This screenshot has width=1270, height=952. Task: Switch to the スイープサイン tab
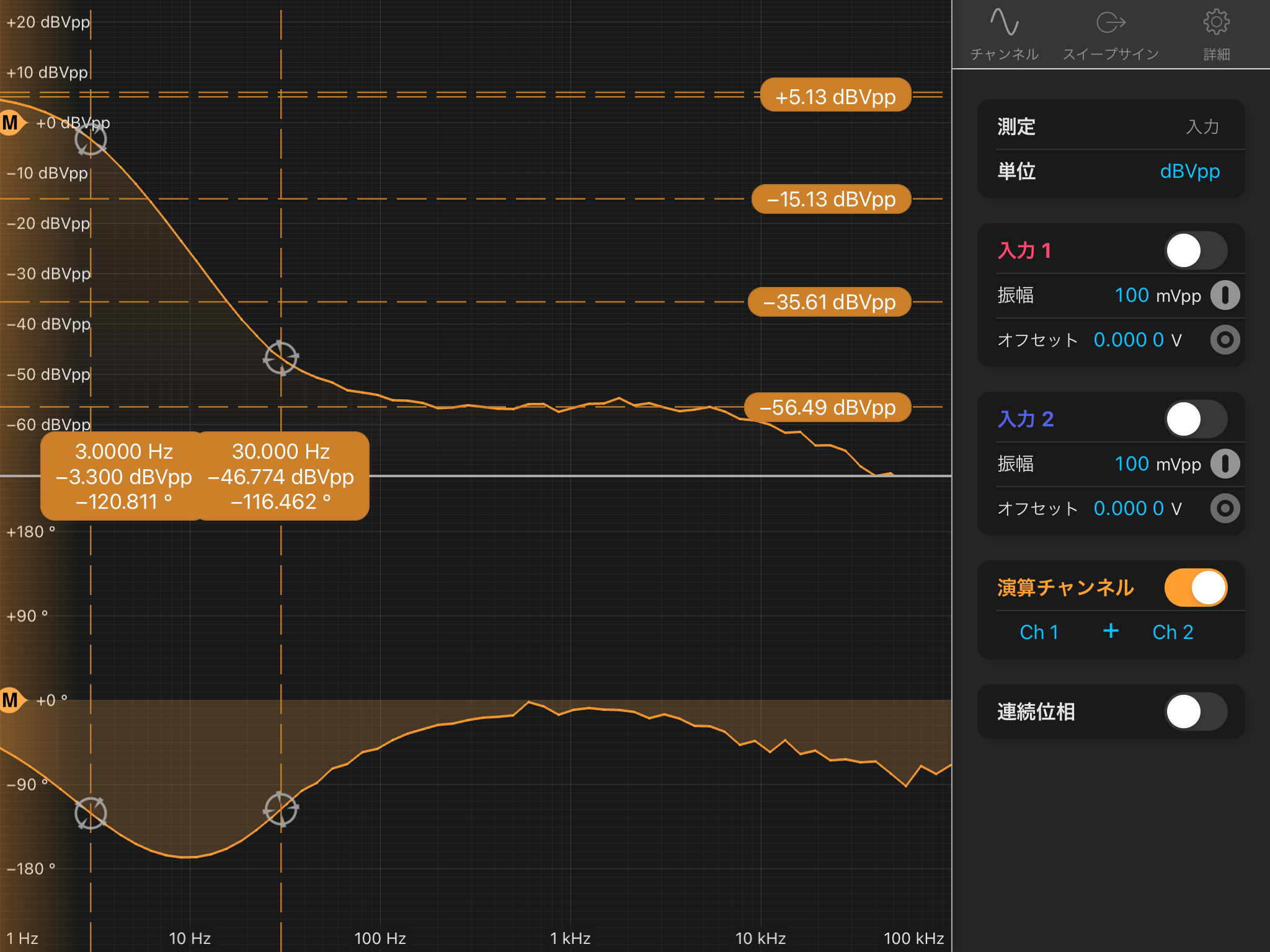point(1111,35)
